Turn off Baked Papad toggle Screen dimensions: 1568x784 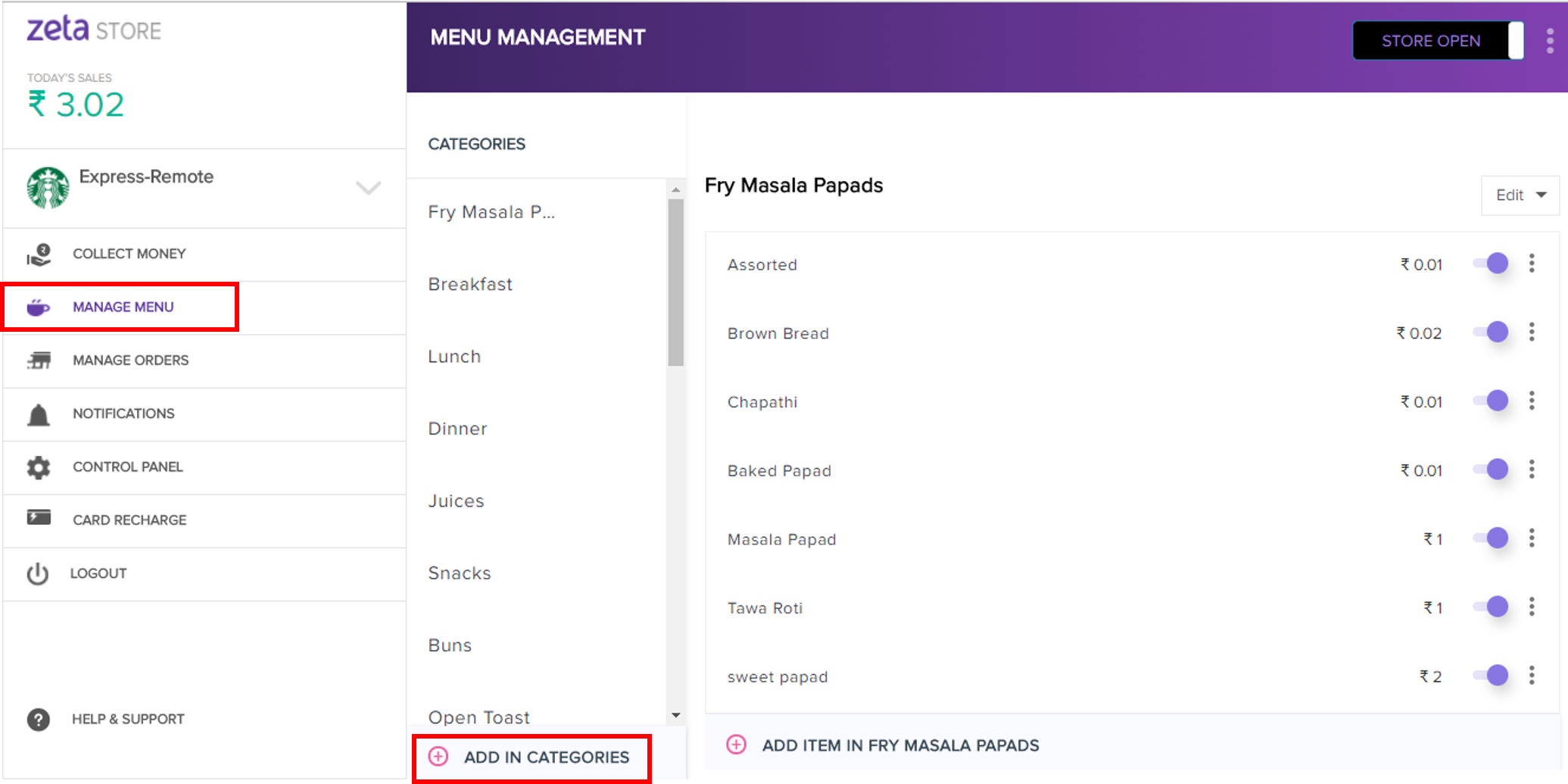(1491, 470)
